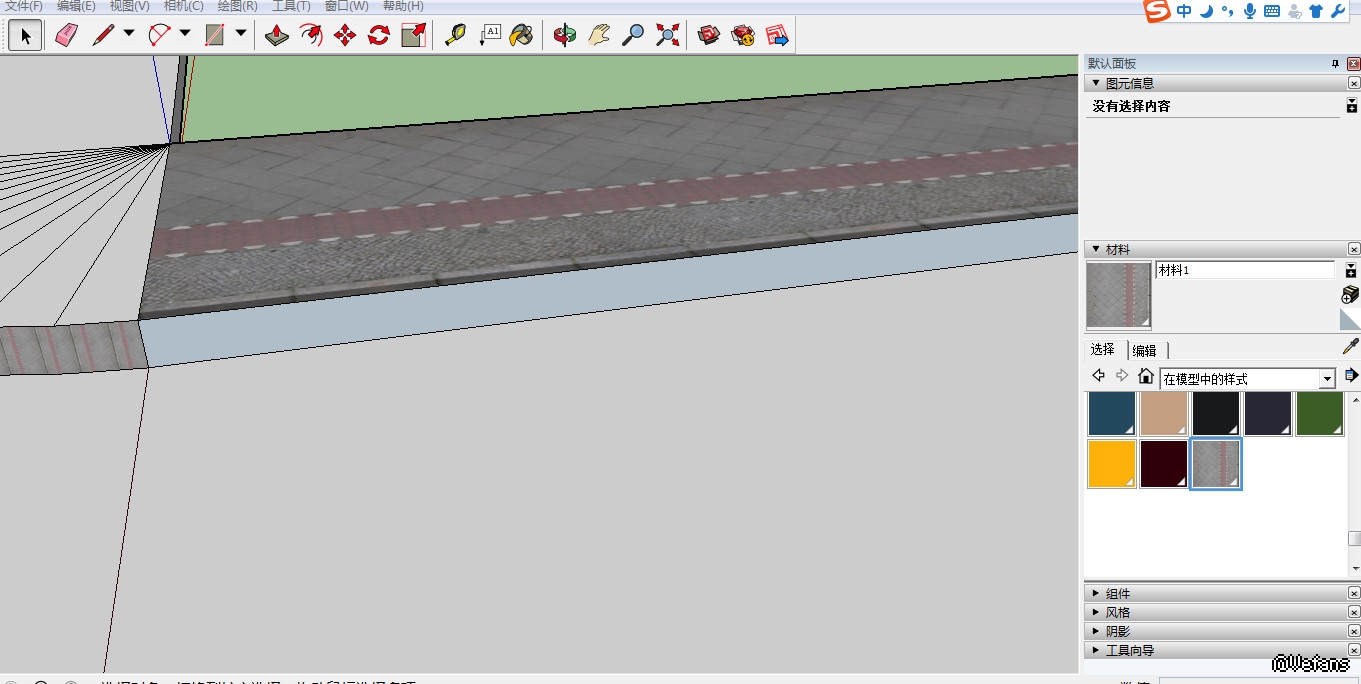Viewport: 1361px width, 684px height.
Task: Activate the Orbit camera tool
Action: pos(565,36)
